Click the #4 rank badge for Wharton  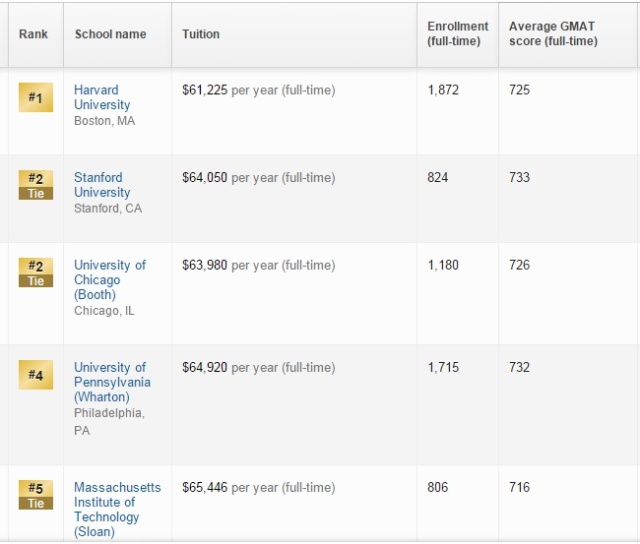35,375
